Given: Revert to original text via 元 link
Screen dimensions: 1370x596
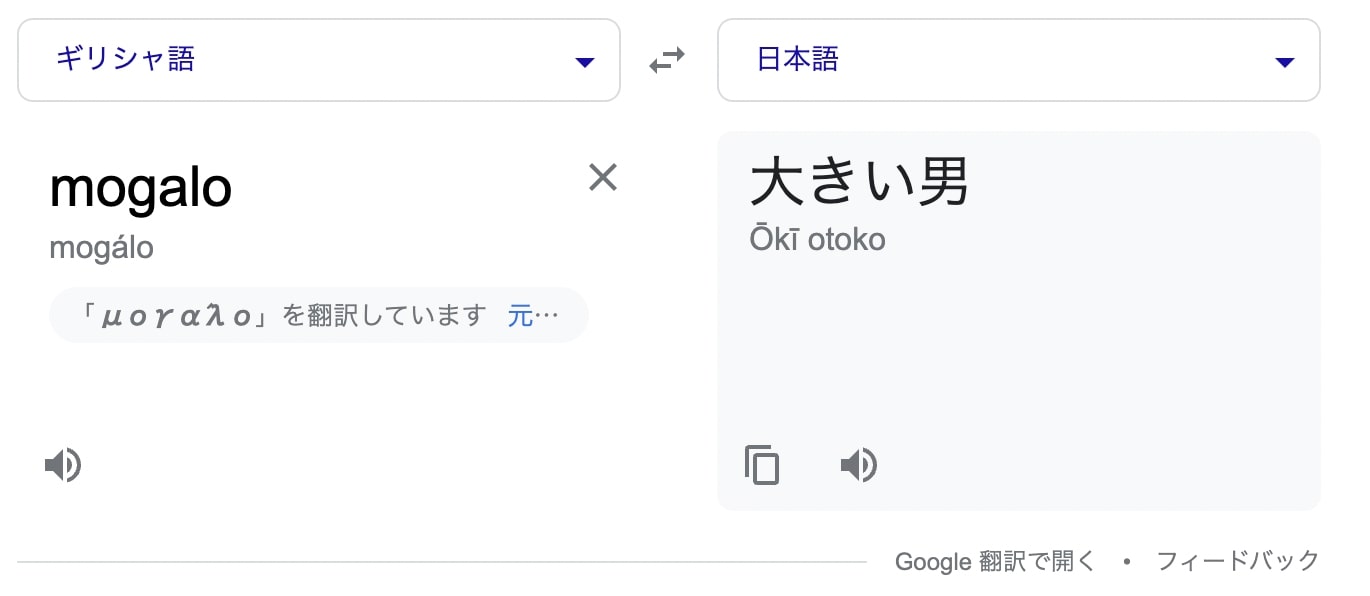Looking at the screenshot, I should click(x=533, y=316).
